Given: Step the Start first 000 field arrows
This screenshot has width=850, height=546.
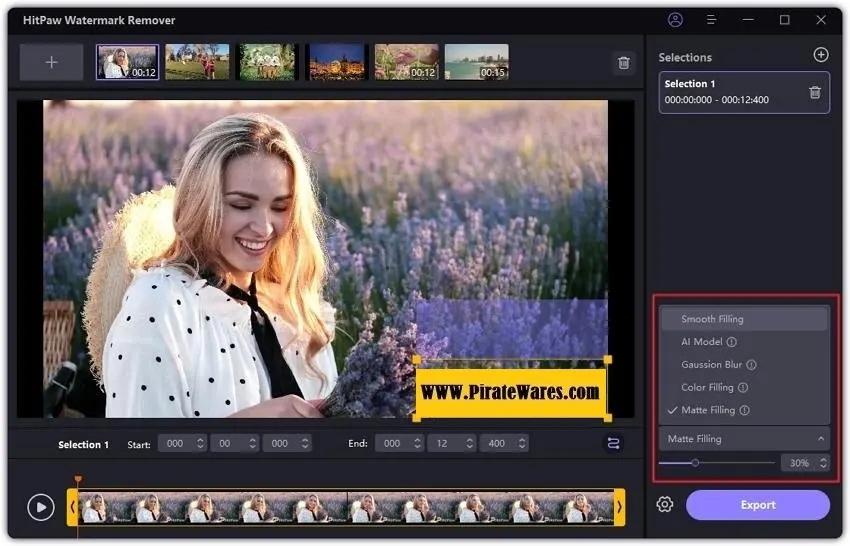Looking at the screenshot, I should (x=200, y=444).
